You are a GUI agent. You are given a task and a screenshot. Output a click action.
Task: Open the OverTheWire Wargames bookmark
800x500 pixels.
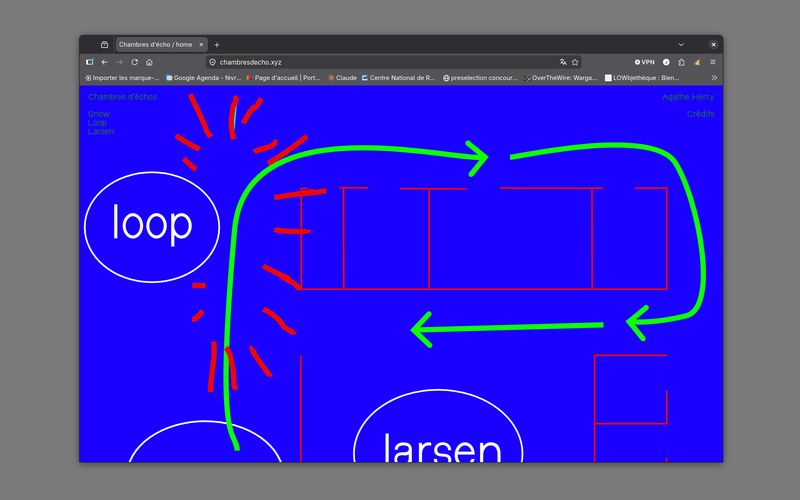click(560, 77)
